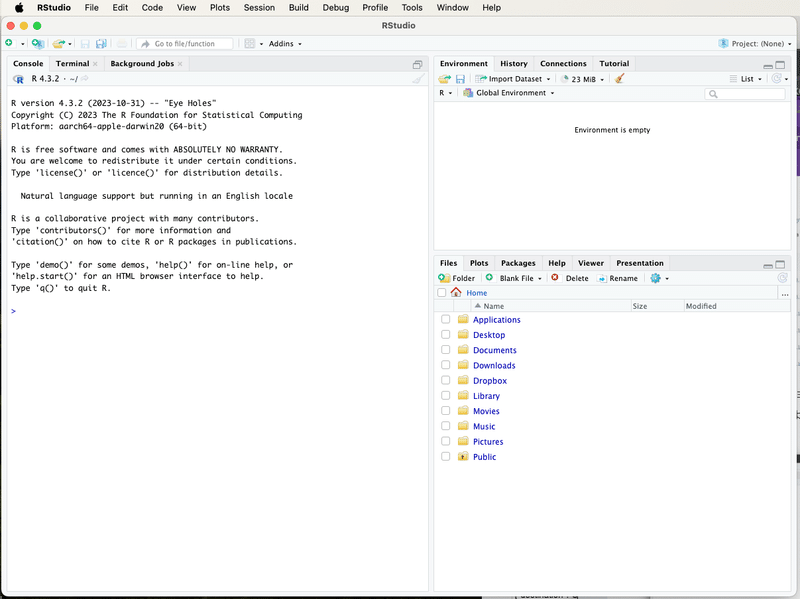This screenshot has width=800, height=599.
Task: Refresh the Environment pane
Action: [777, 79]
